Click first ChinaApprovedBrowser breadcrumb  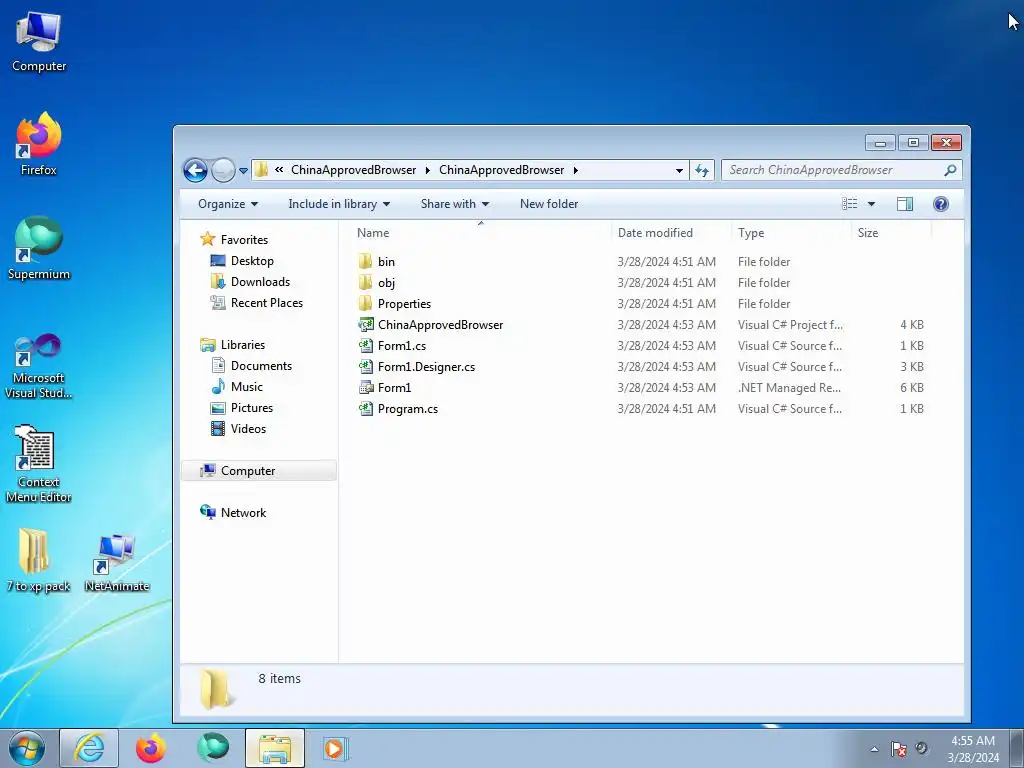353,170
